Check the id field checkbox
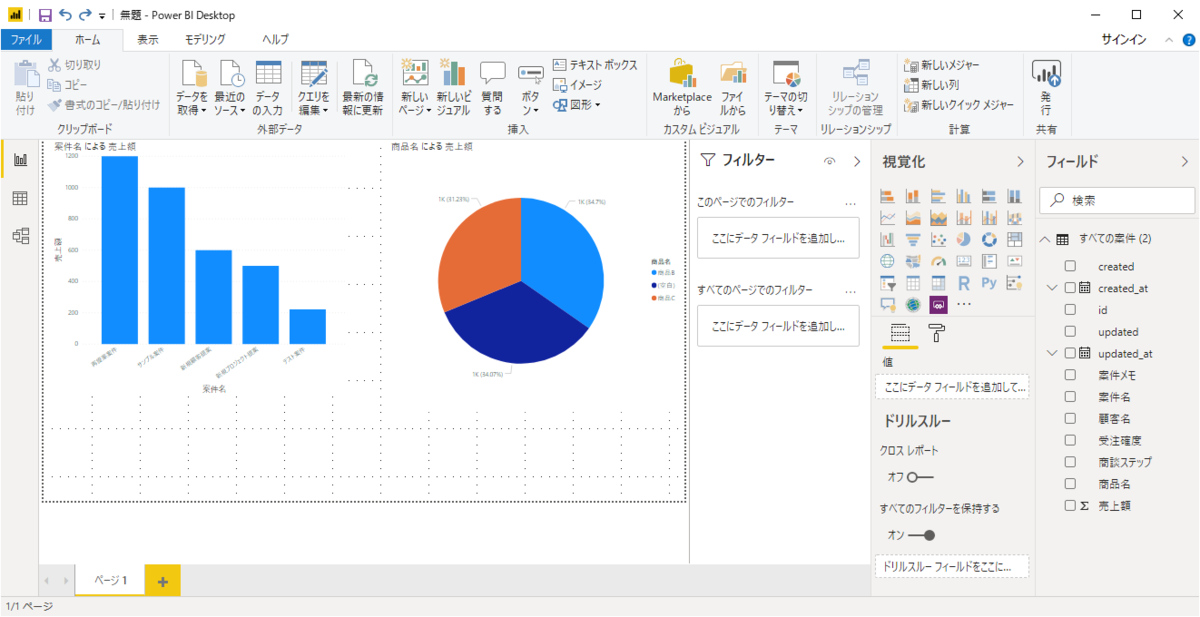Screen dimensions: 1200x617 (1070, 310)
